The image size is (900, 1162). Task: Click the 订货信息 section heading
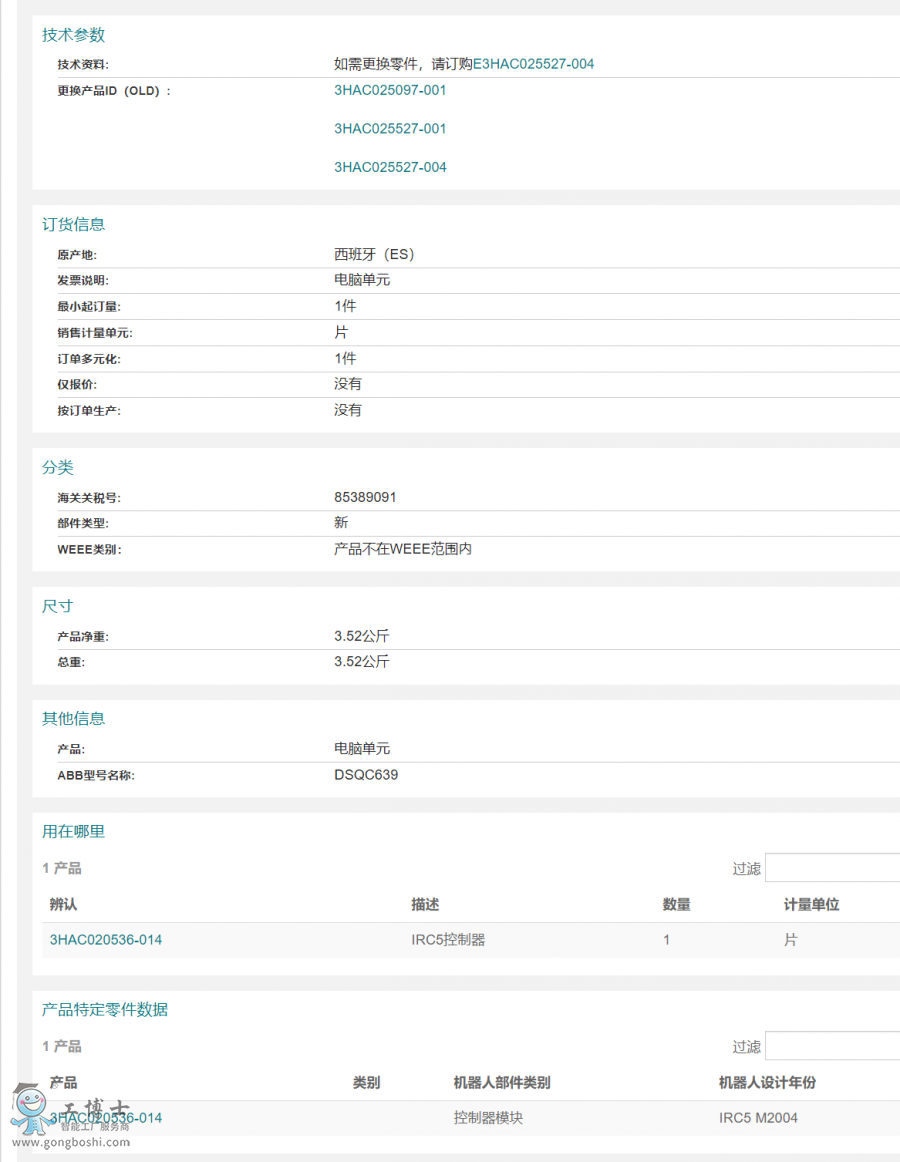tap(73, 225)
